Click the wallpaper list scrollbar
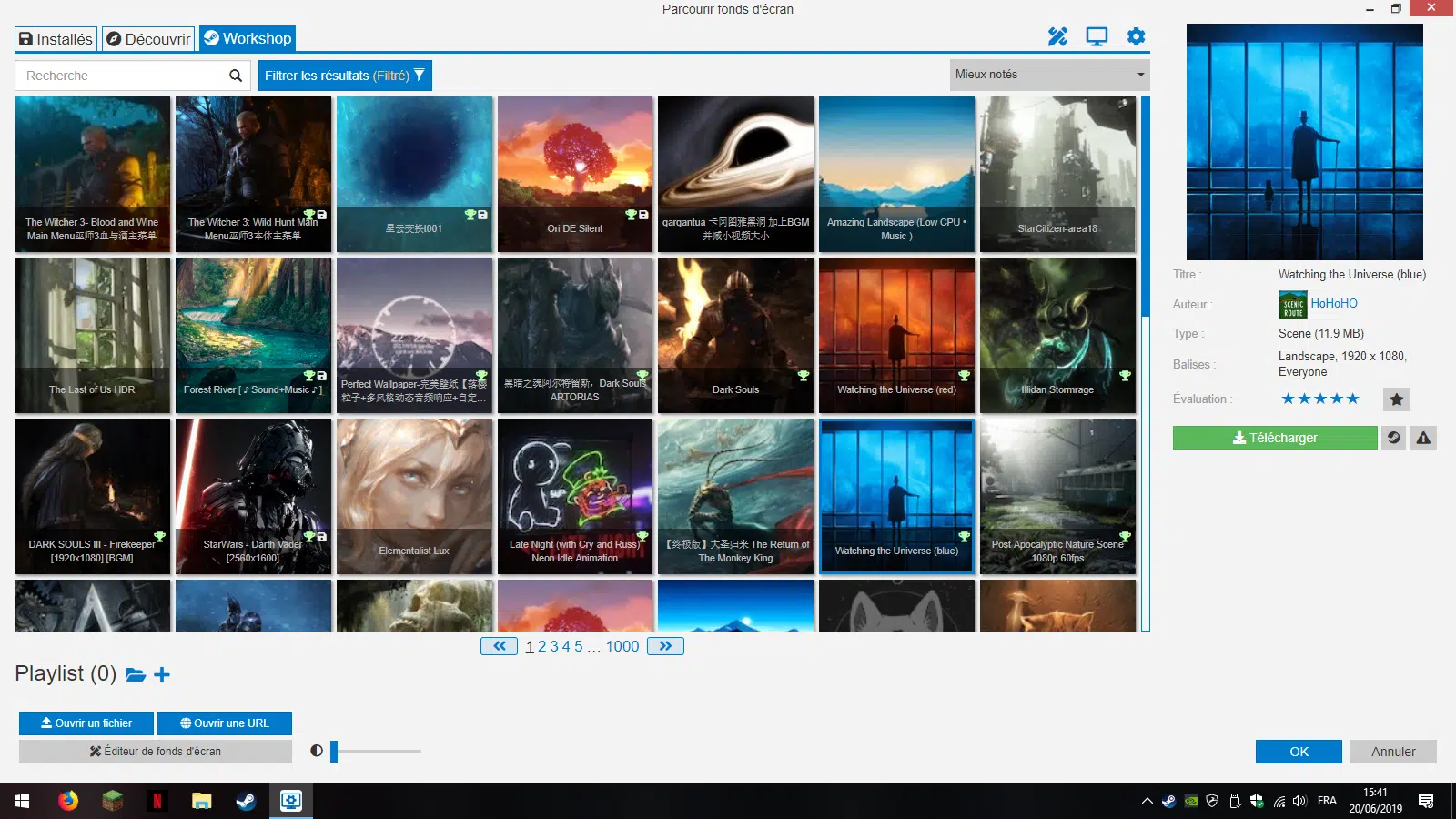 [1146, 206]
